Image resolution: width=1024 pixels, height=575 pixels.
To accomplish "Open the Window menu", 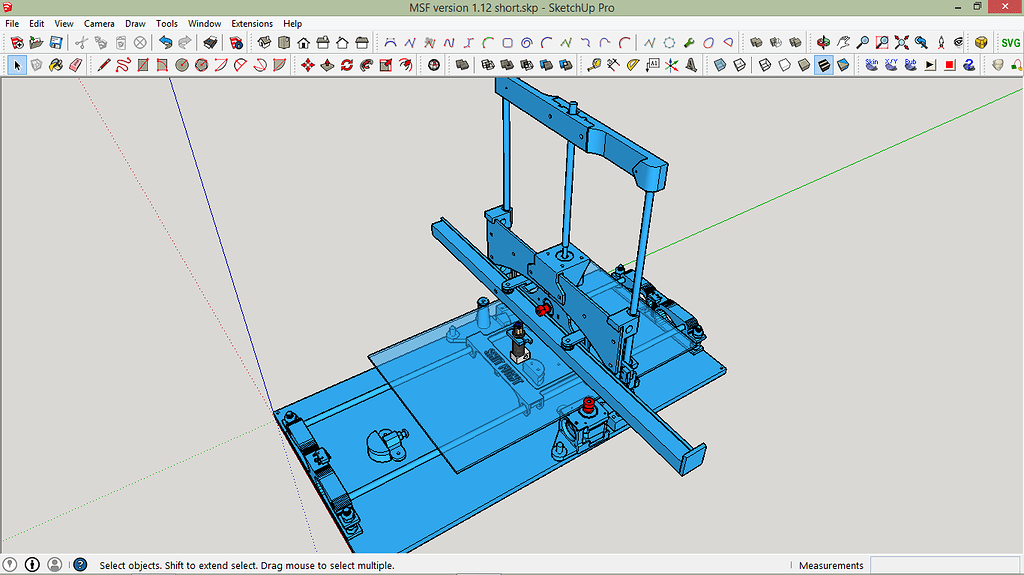I will tap(205, 23).
